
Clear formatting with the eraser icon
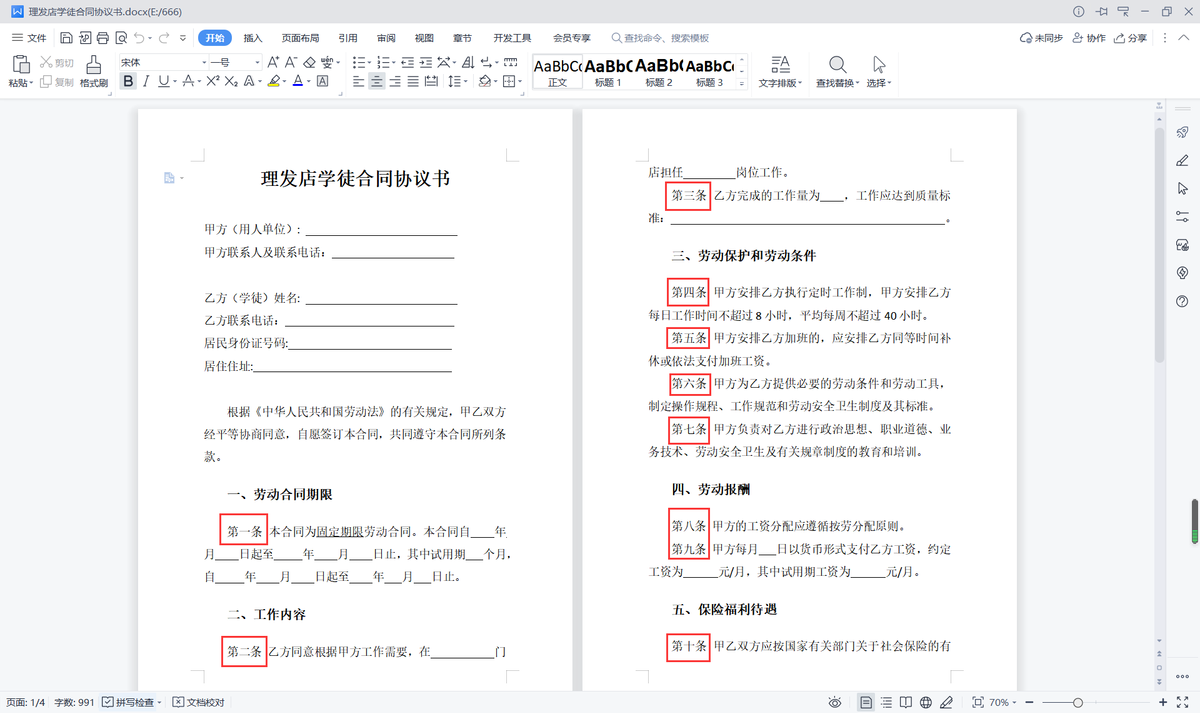[310, 62]
